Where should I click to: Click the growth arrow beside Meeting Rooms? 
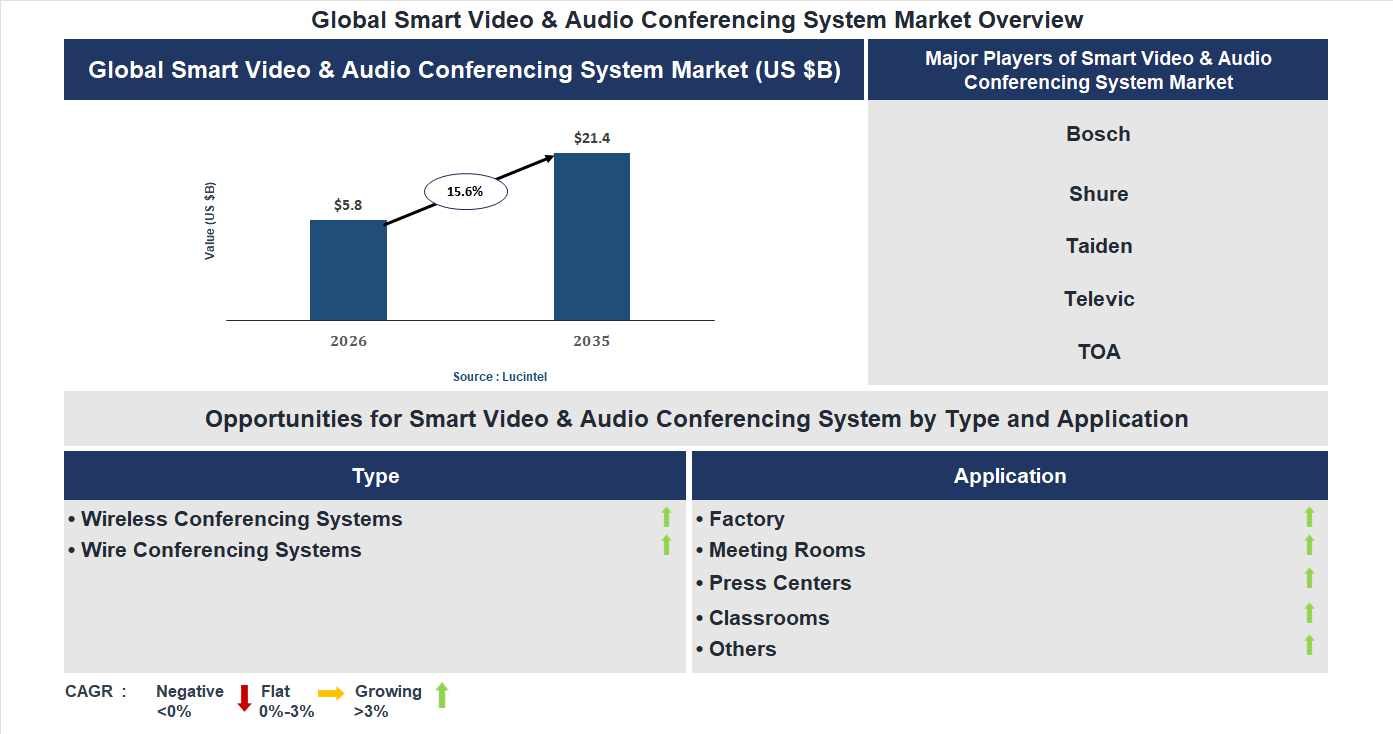pos(1308,546)
